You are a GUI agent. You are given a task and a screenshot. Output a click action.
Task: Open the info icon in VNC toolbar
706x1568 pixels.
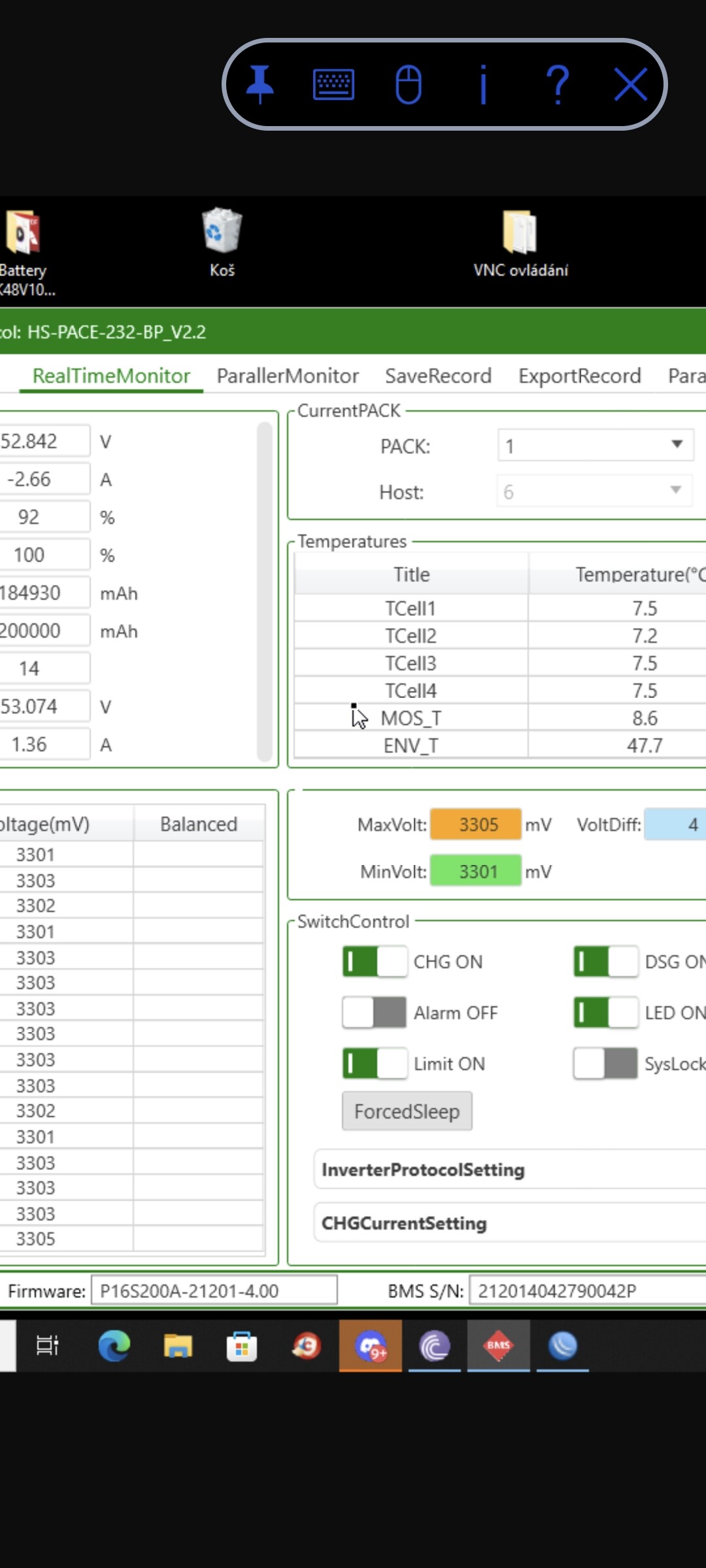point(483,85)
